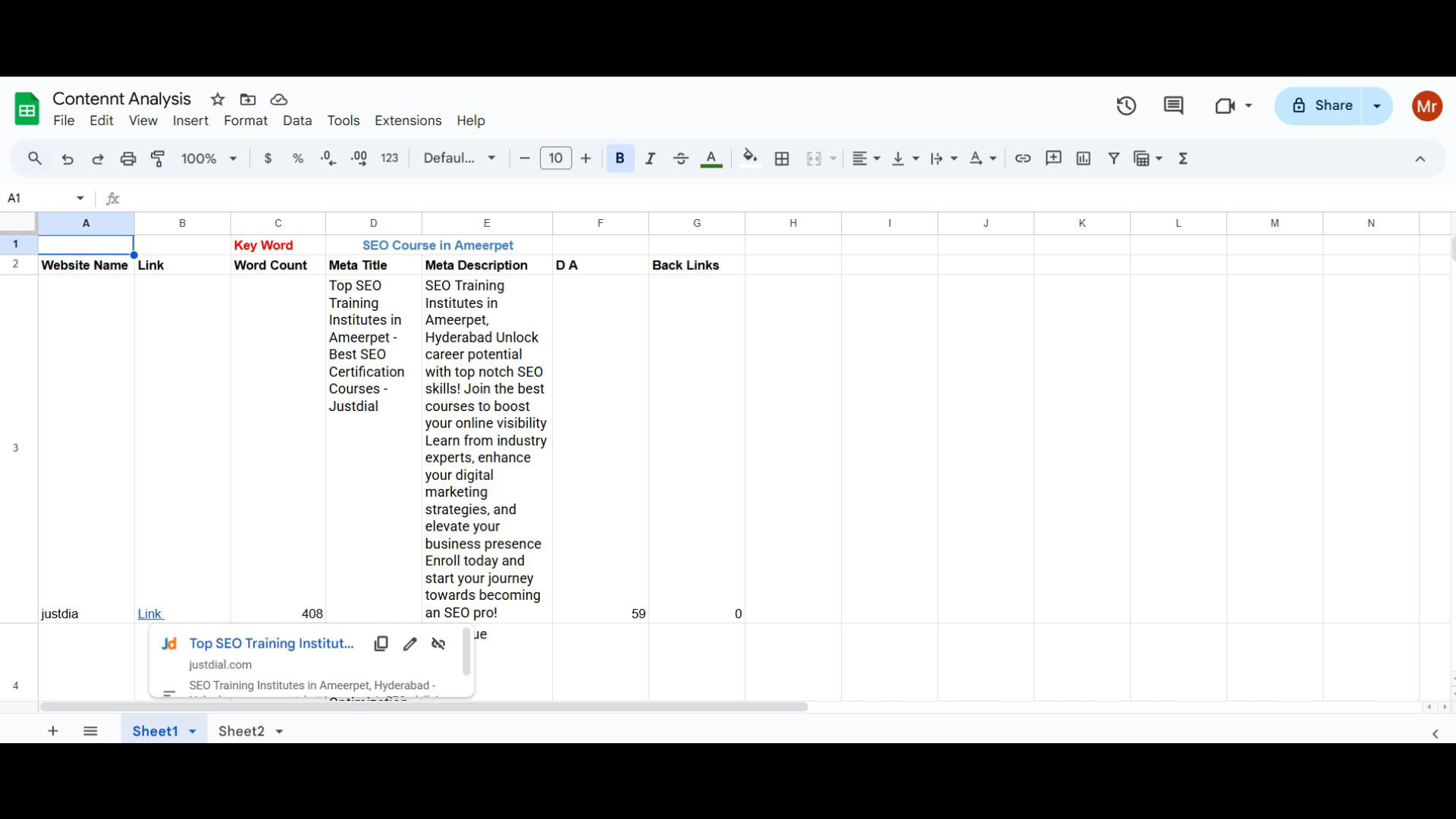Remove link icon in popup
1456x819 pixels.
click(438, 644)
